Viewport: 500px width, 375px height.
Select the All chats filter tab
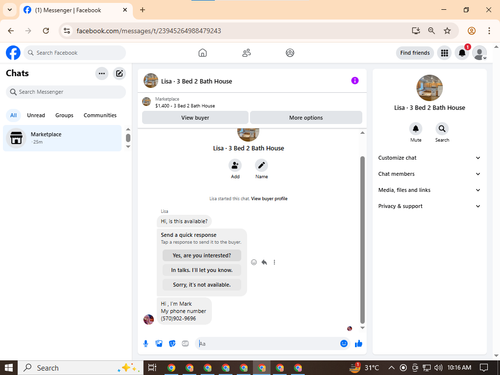(13, 115)
